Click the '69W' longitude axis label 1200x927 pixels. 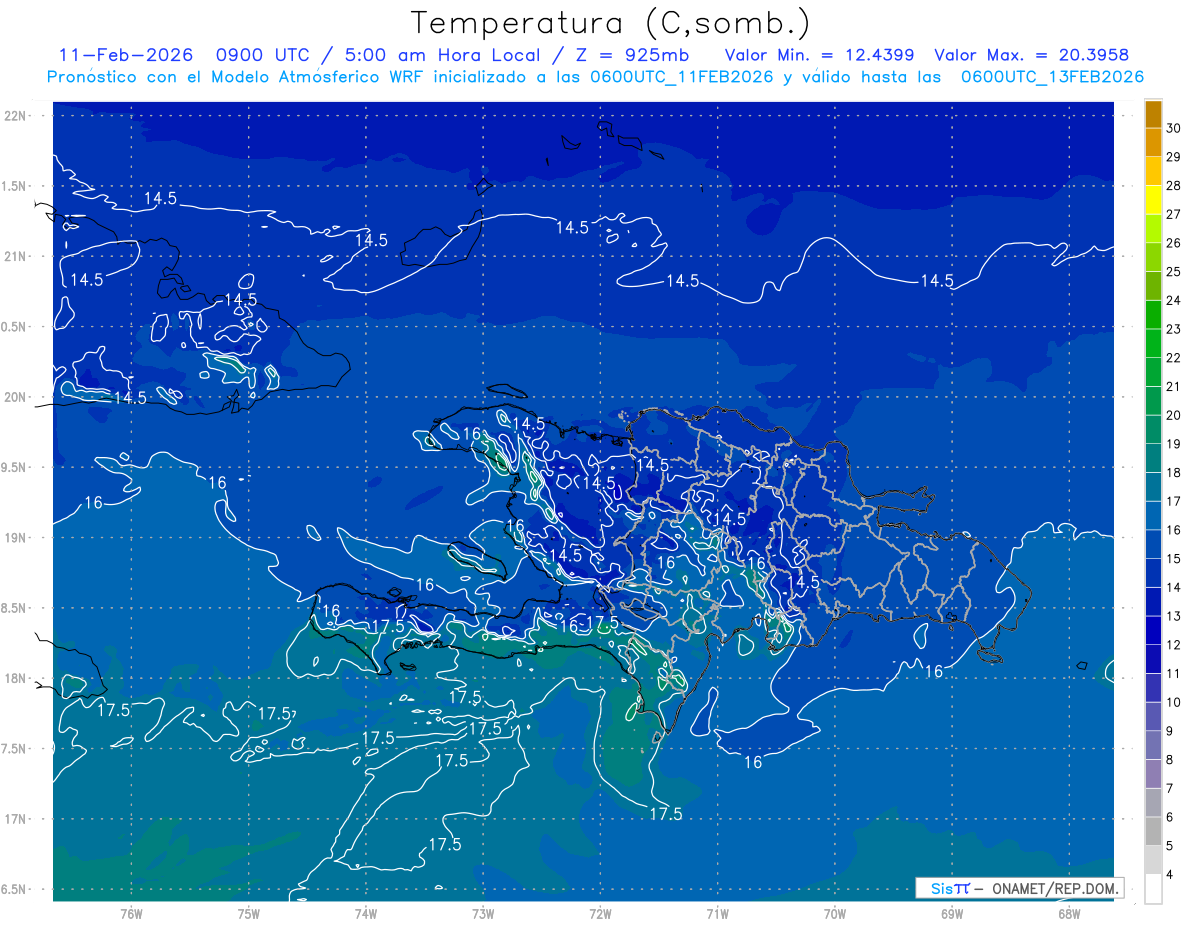[x=952, y=913]
